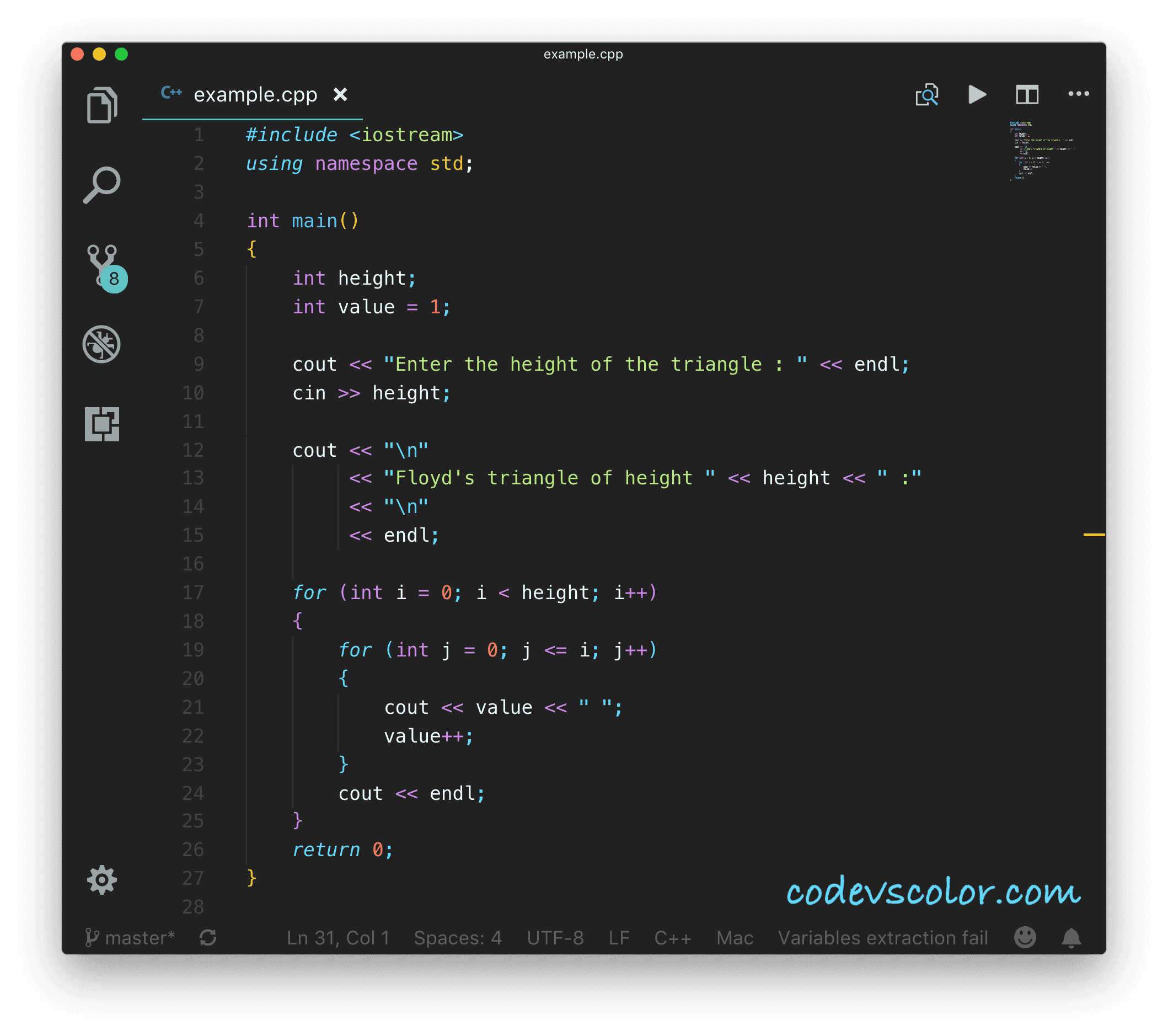
Task: Change indentation via Spaces: 4
Action: [x=457, y=938]
